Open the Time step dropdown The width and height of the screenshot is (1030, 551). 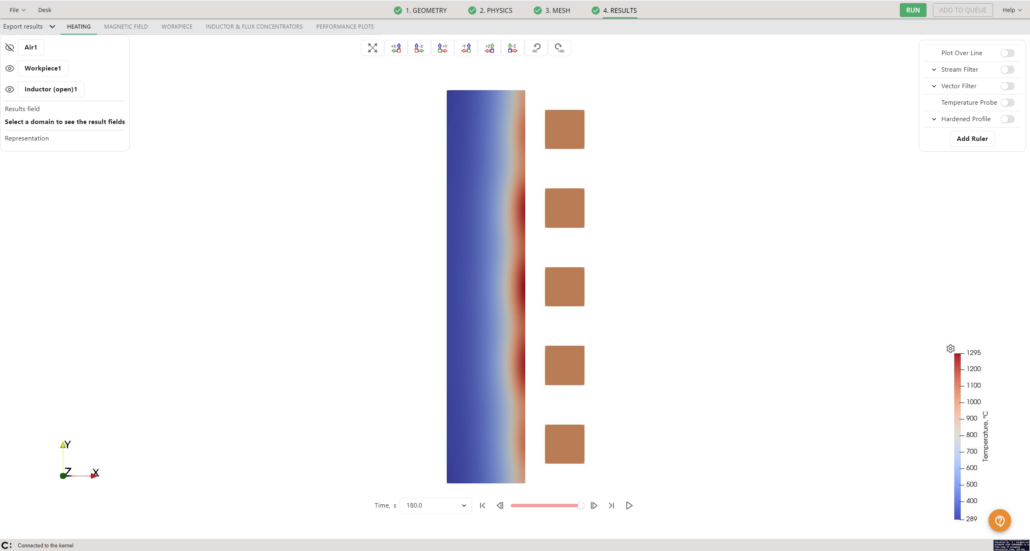(x=434, y=506)
